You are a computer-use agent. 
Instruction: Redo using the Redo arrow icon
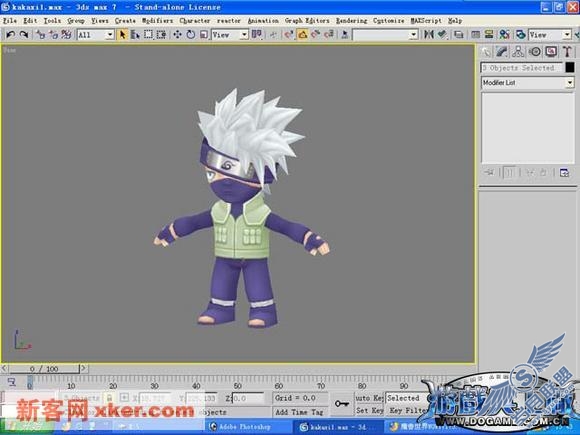pyautogui.click(x=24, y=35)
